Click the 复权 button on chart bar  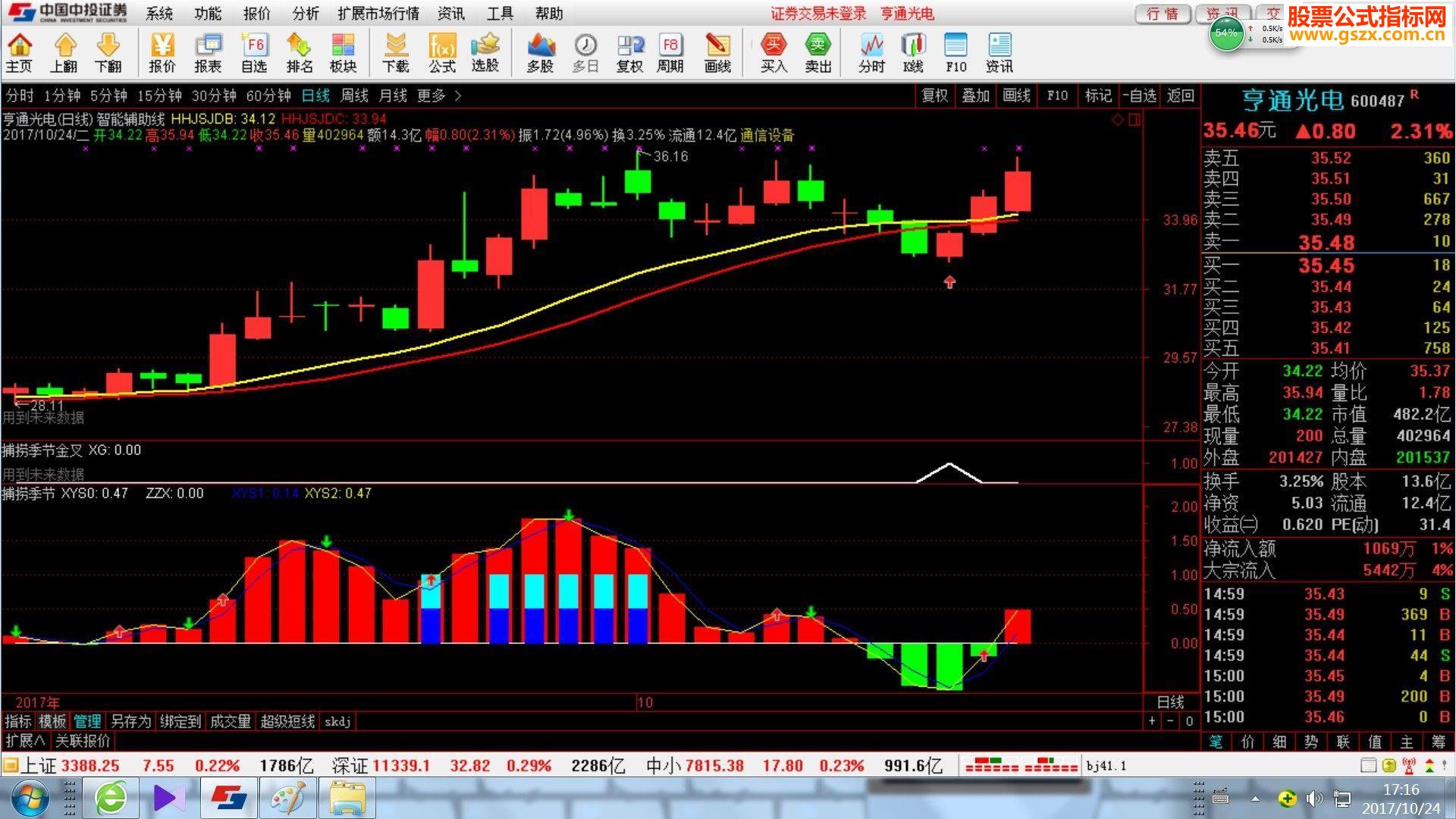934,96
